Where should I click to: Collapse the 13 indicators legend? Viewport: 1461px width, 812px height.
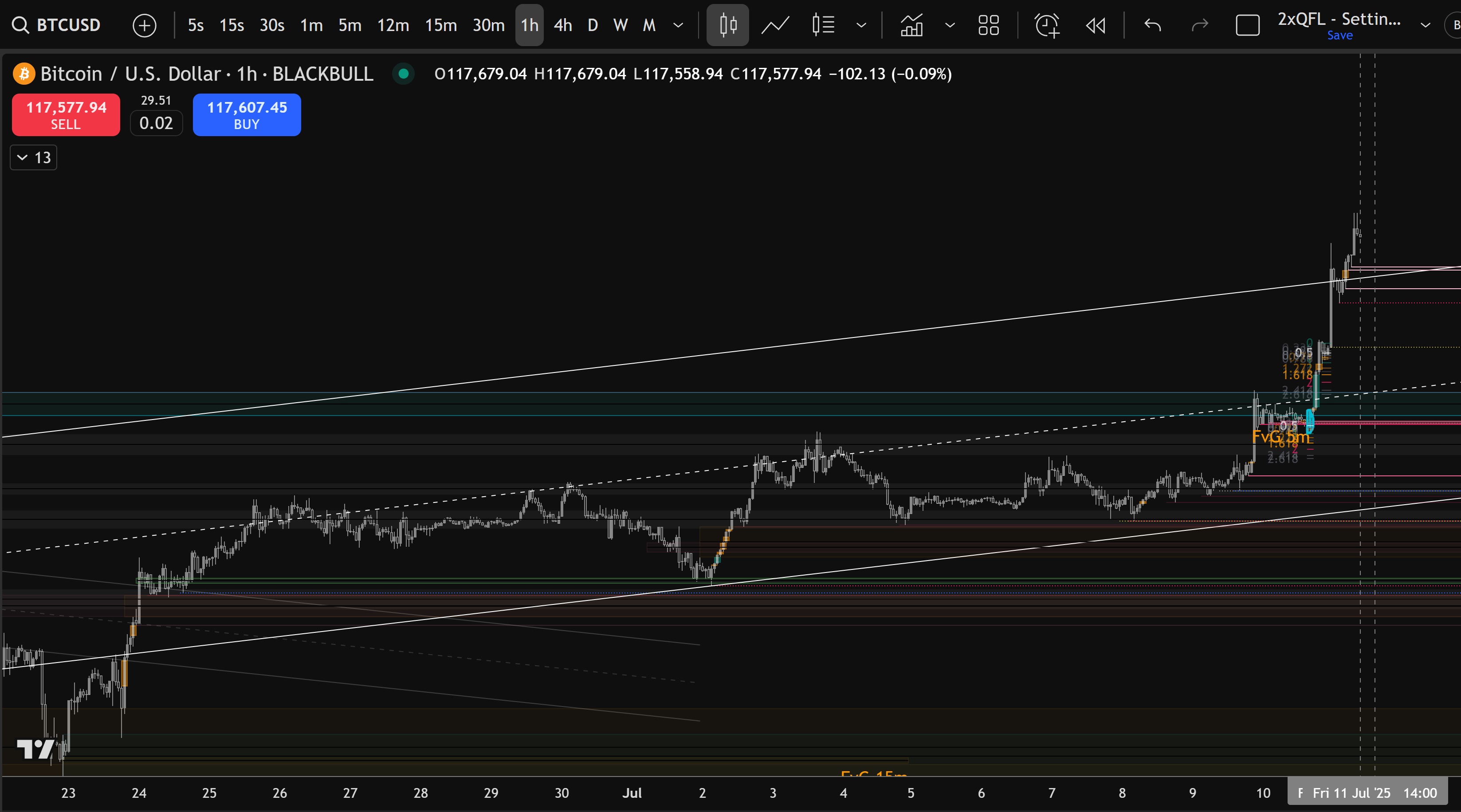tap(33, 157)
